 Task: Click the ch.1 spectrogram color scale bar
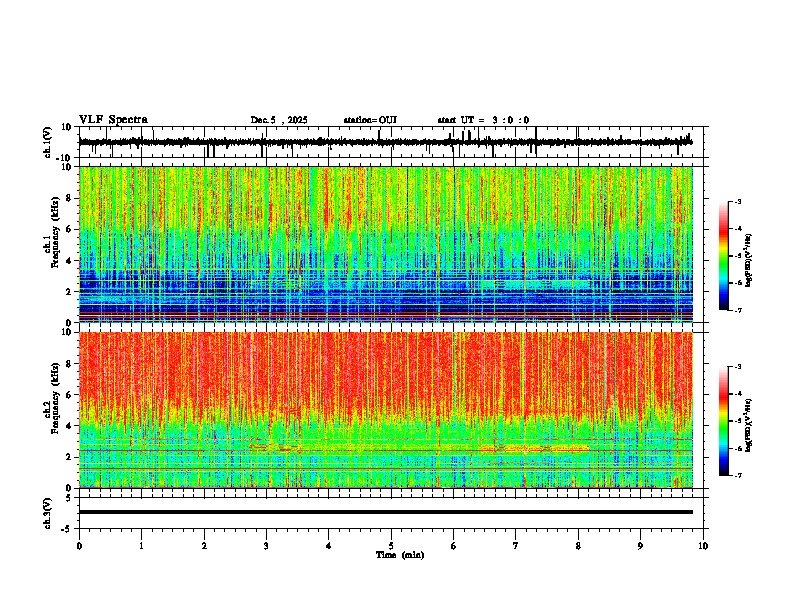723,256
